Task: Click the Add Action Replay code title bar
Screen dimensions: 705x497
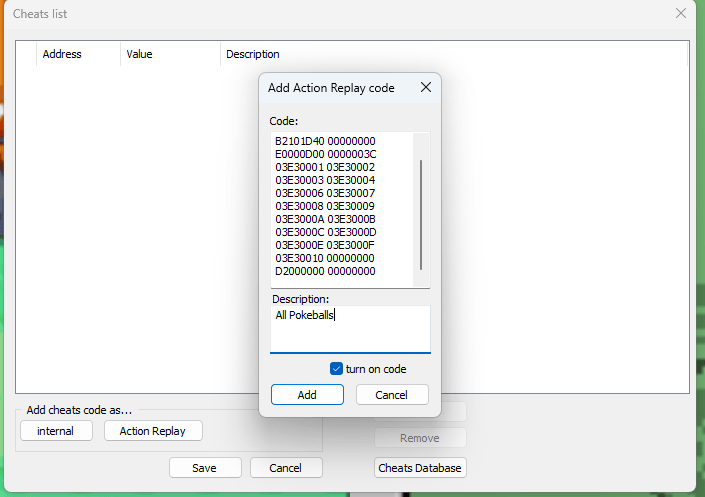Action: click(331, 88)
